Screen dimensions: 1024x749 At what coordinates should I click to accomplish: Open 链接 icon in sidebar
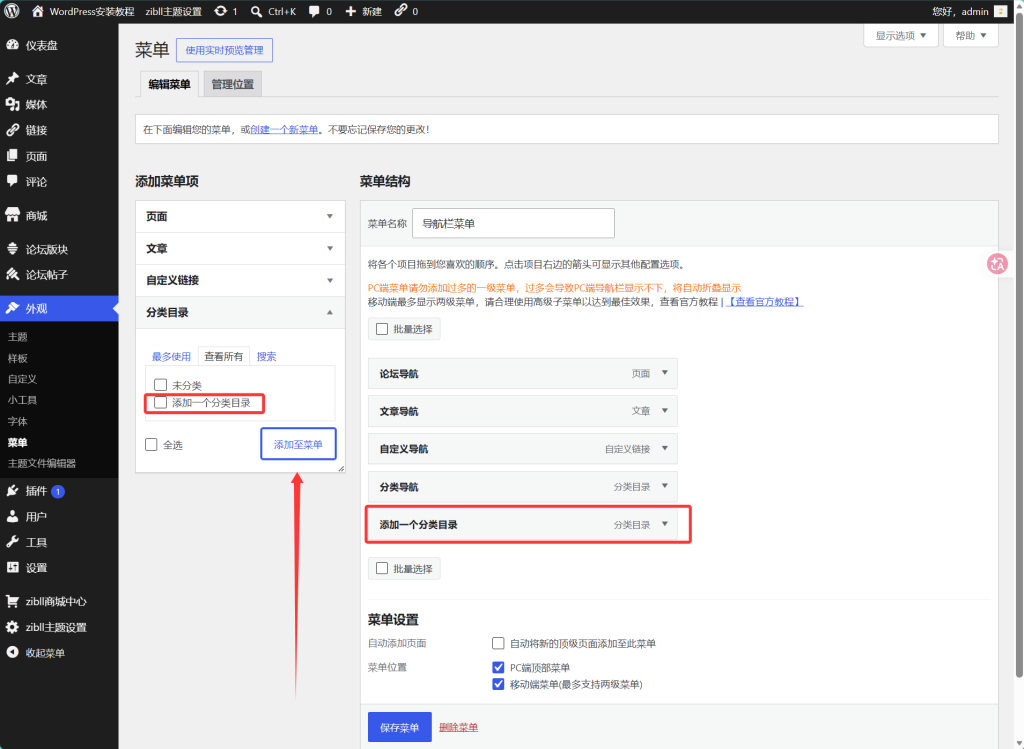[x=12, y=130]
